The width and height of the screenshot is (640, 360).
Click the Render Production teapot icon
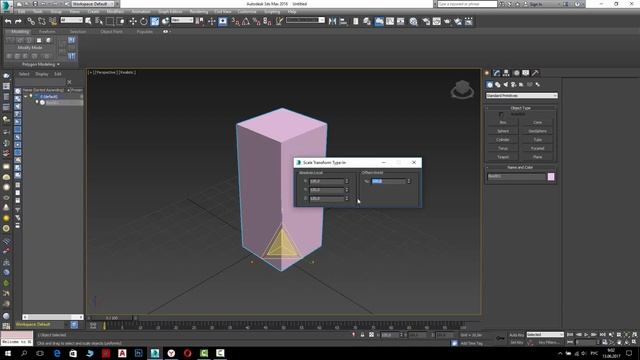click(x=447, y=21)
